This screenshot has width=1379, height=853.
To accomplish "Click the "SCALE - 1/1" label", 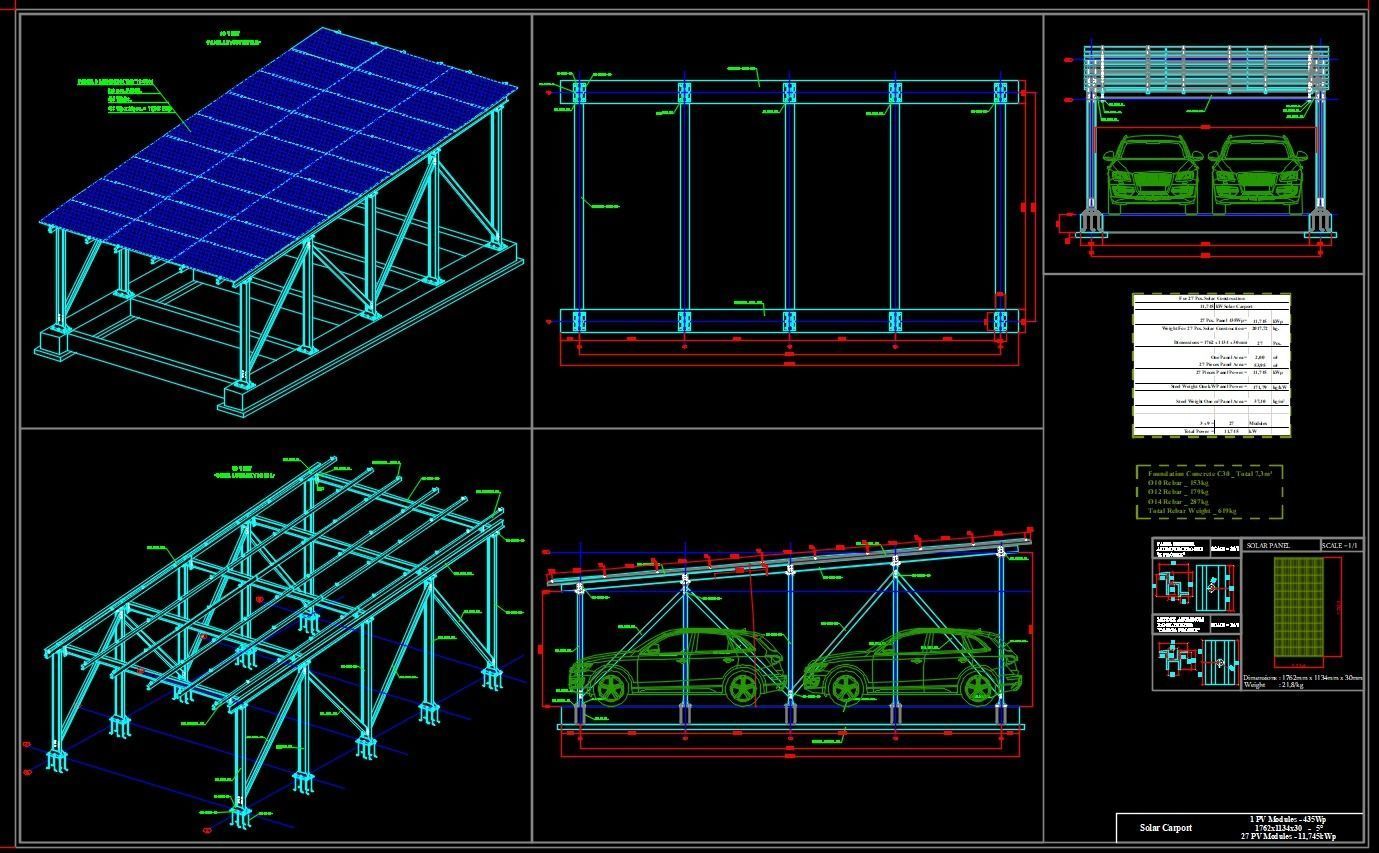I will pos(1340,545).
